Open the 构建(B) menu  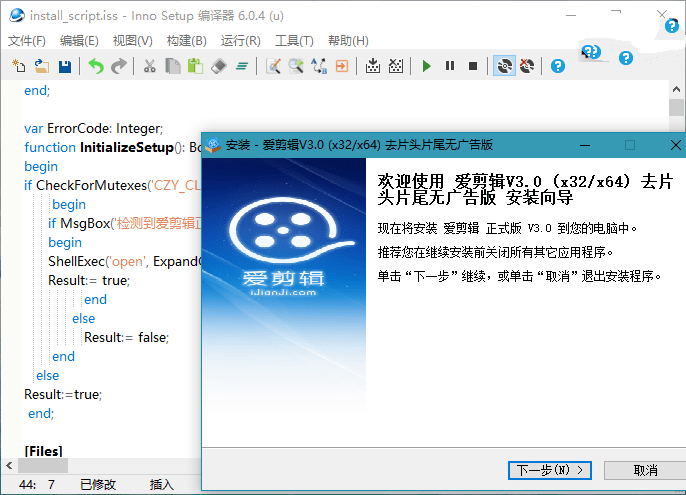pos(186,41)
